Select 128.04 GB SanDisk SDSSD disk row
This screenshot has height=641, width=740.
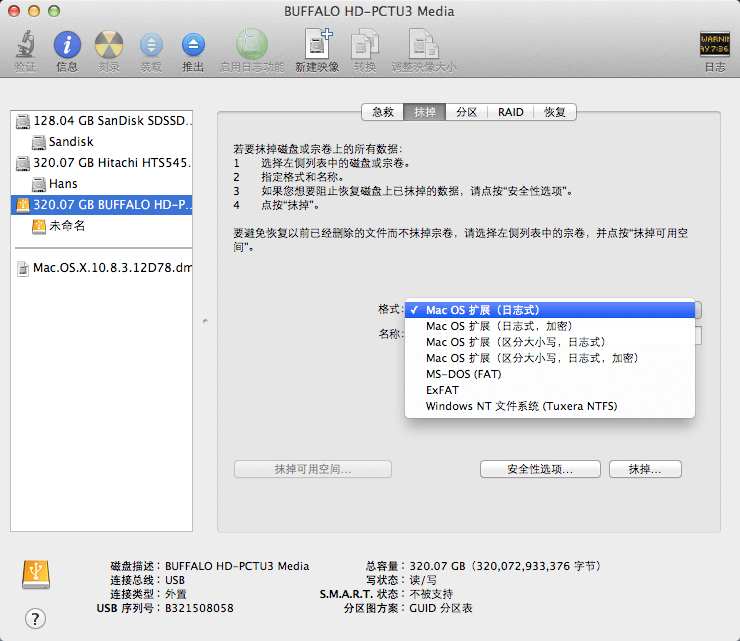tap(101, 121)
